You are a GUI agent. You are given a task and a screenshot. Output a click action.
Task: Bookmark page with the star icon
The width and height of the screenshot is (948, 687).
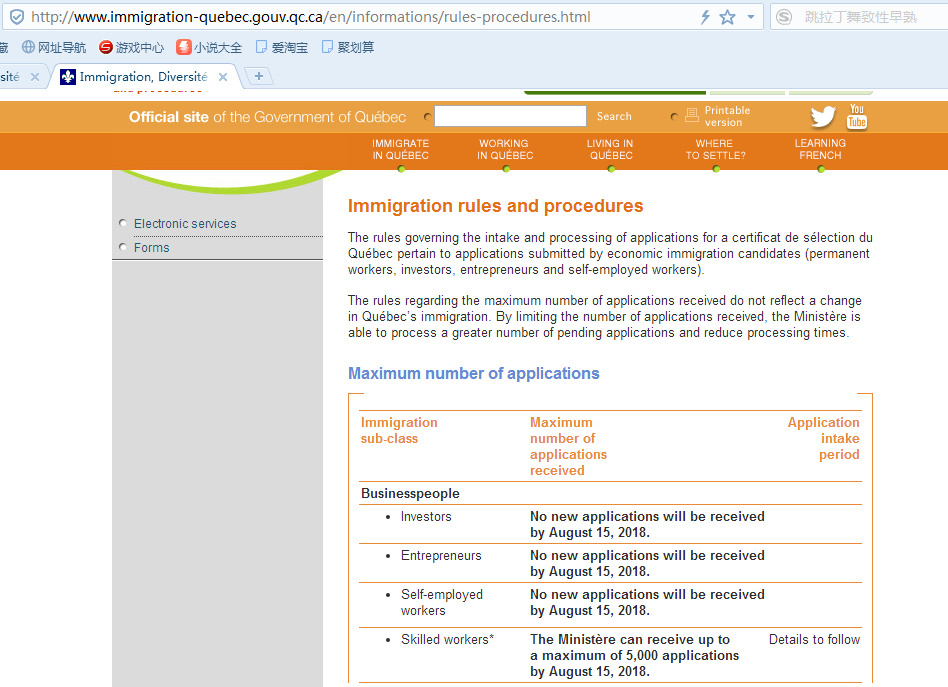click(727, 17)
